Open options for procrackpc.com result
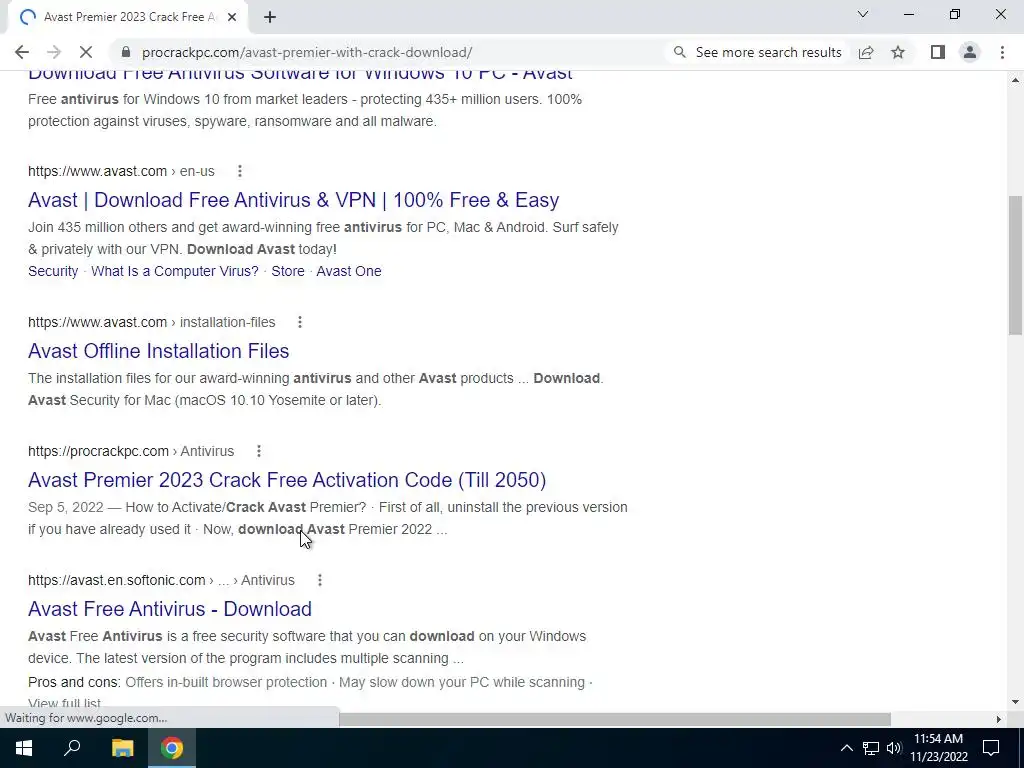Image resolution: width=1024 pixels, height=768 pixels. pyautogui.click(x=259, y=451)
